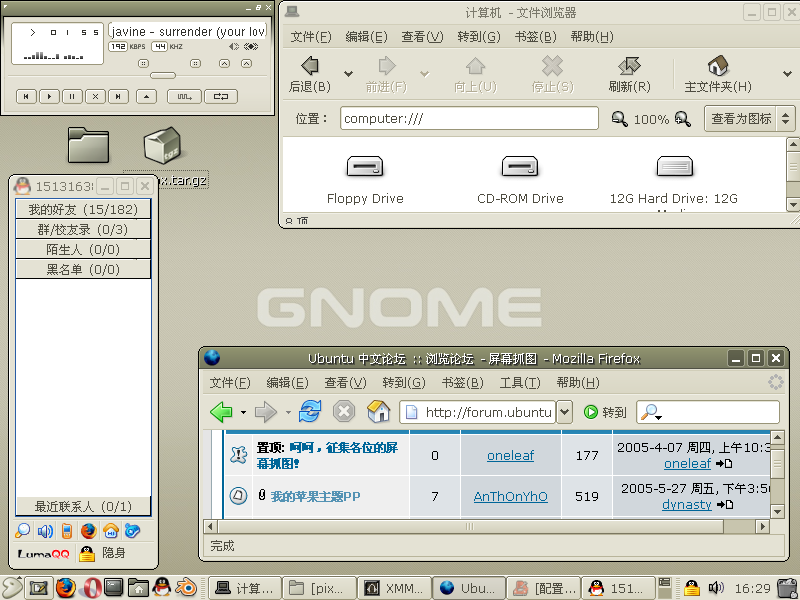This screenshot has width=800, height=600.
Task: Open the tar.gz package on desktop
Action: coord(163,145)
